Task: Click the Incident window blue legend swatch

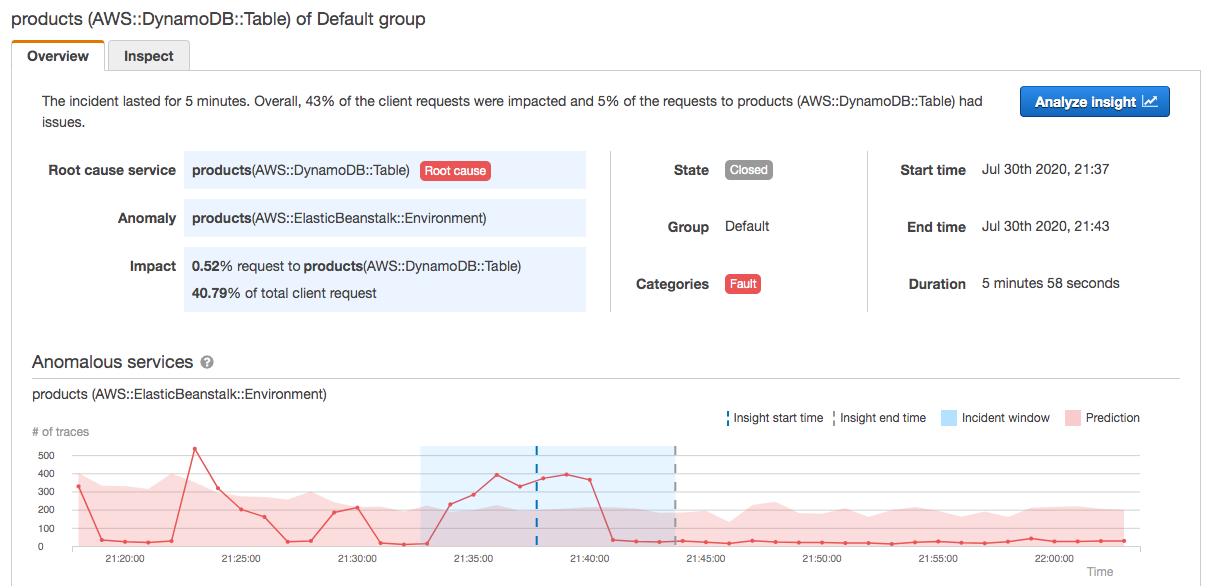Action: (949, 418)
